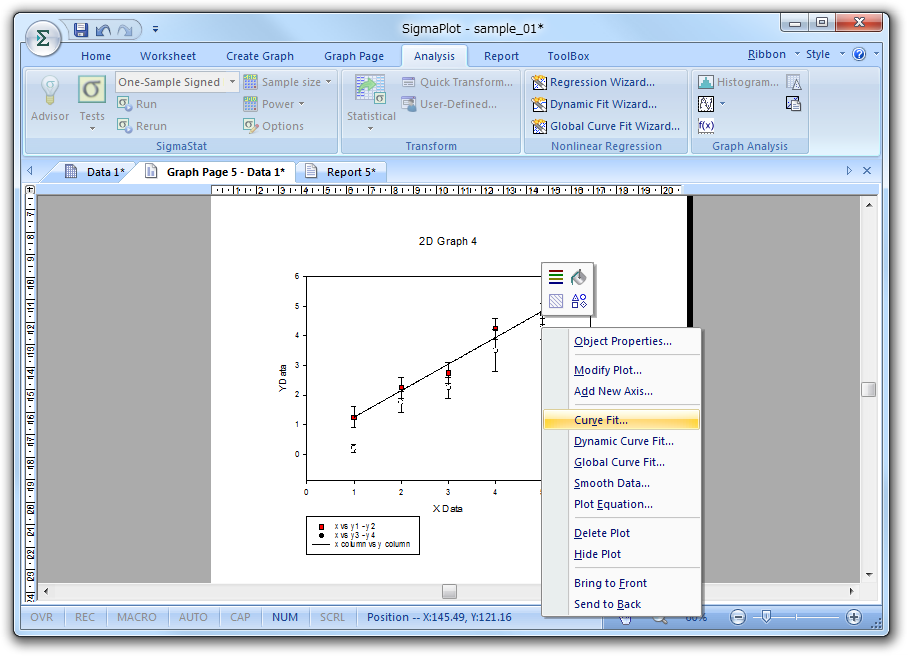Expand the Customize Quick Access Toolbar arrow
This screenshot has height=656, width=908.
(155, 29)
